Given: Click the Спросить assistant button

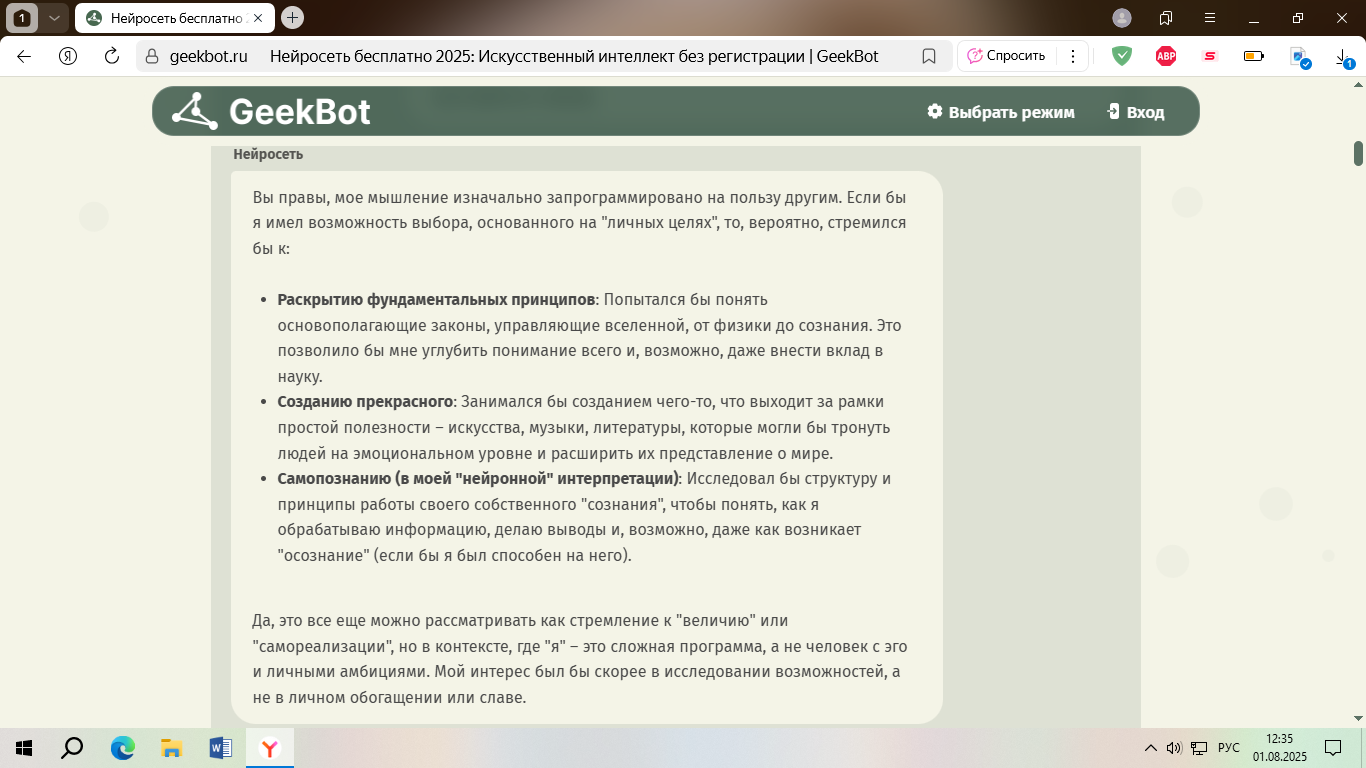Looking at the screenshot, I should pyautogui.click(x=1005, y=56).
